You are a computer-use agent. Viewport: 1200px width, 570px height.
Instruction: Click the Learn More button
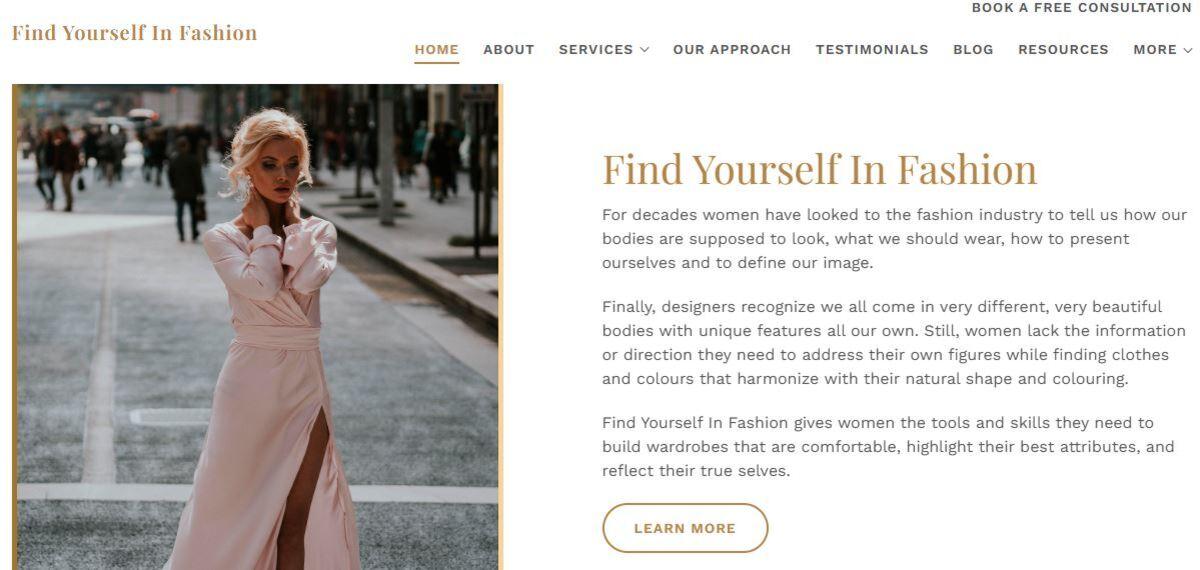tap(685, 528)
